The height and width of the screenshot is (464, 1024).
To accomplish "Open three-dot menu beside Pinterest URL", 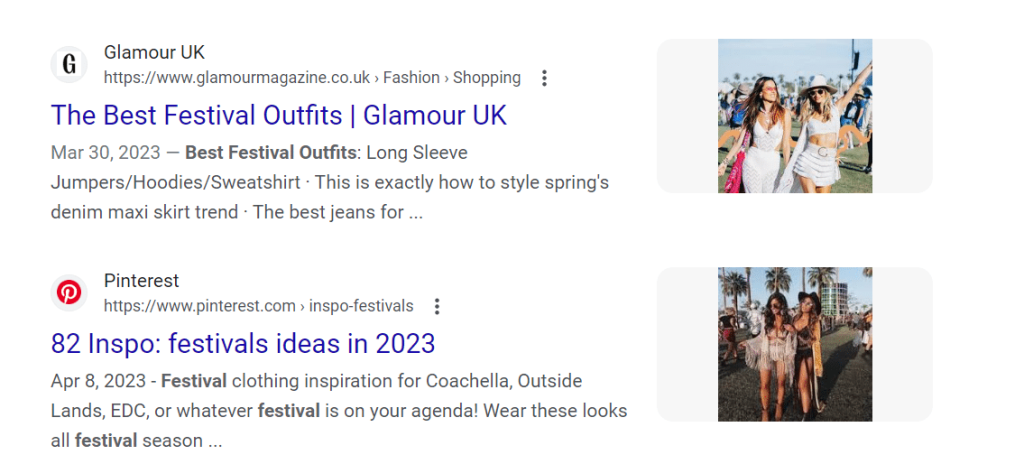I will pyautogui.click(x=437, y=306).
